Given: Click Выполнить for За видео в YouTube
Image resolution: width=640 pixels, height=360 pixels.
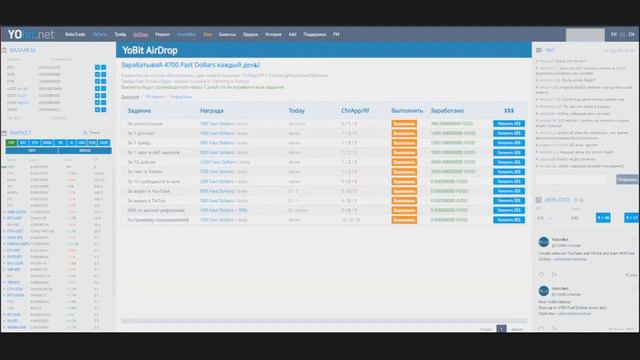Looking at the screenshot, I should (x=404, y=191).
